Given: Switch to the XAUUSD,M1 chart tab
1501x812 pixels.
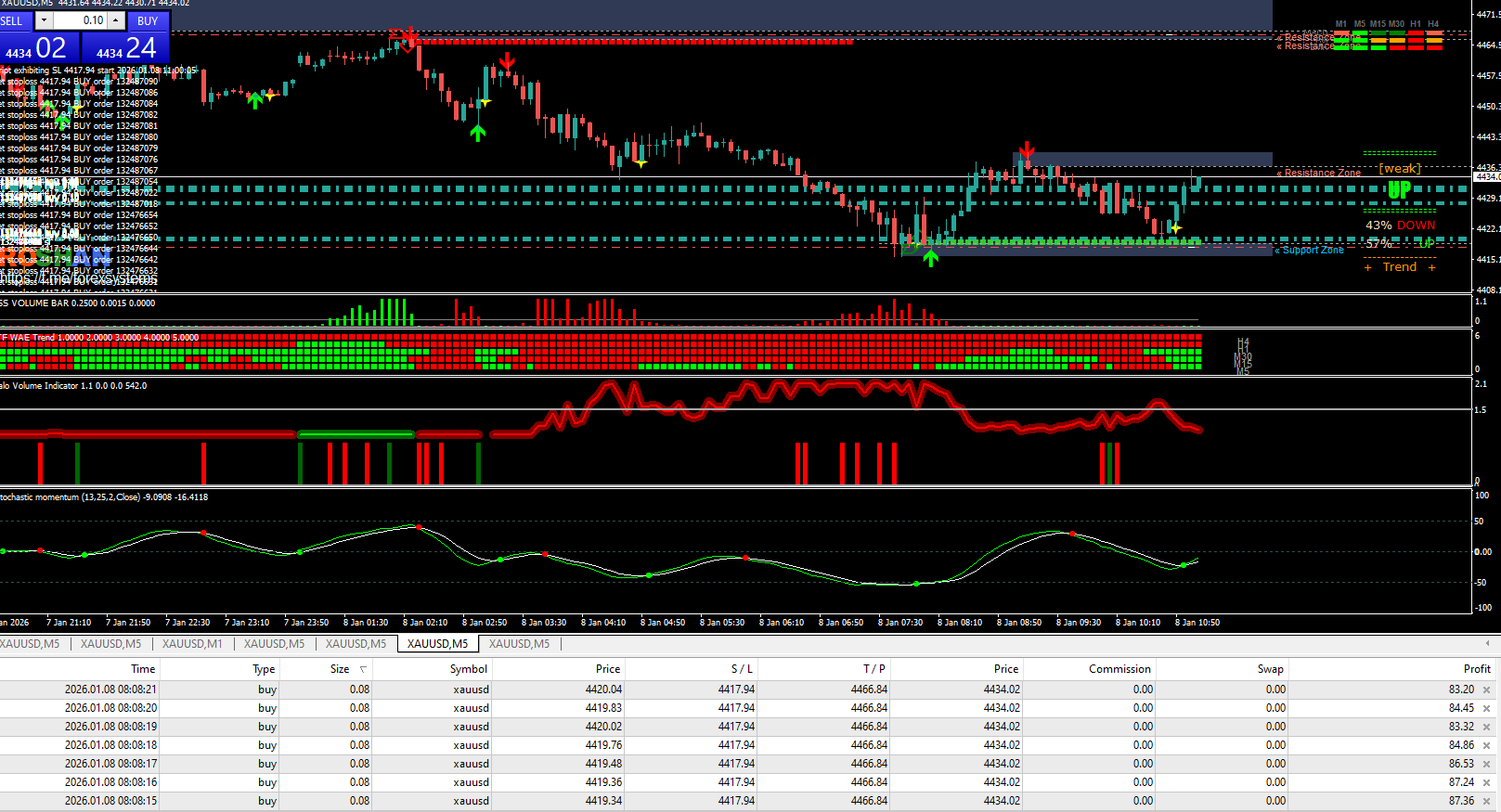Looking at the screenshot, I should tap(192, 644).
